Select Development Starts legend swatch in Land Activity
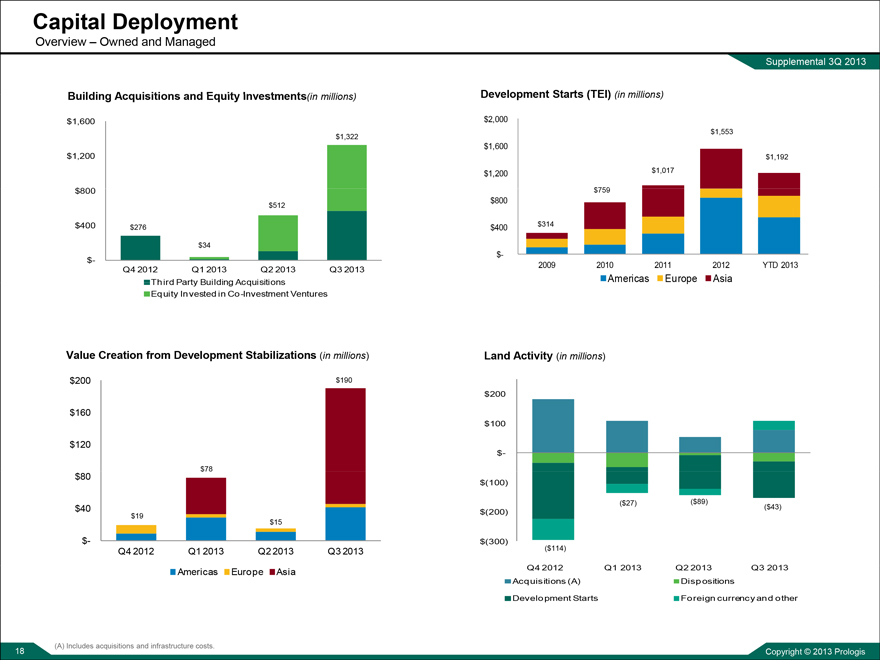The image size is (880, 660). click(509, 598)
